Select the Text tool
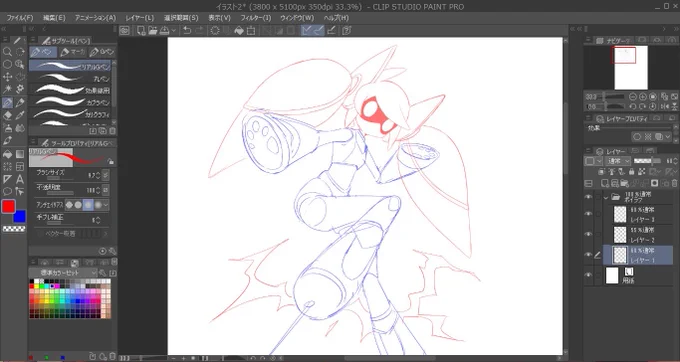 [20, 179]
